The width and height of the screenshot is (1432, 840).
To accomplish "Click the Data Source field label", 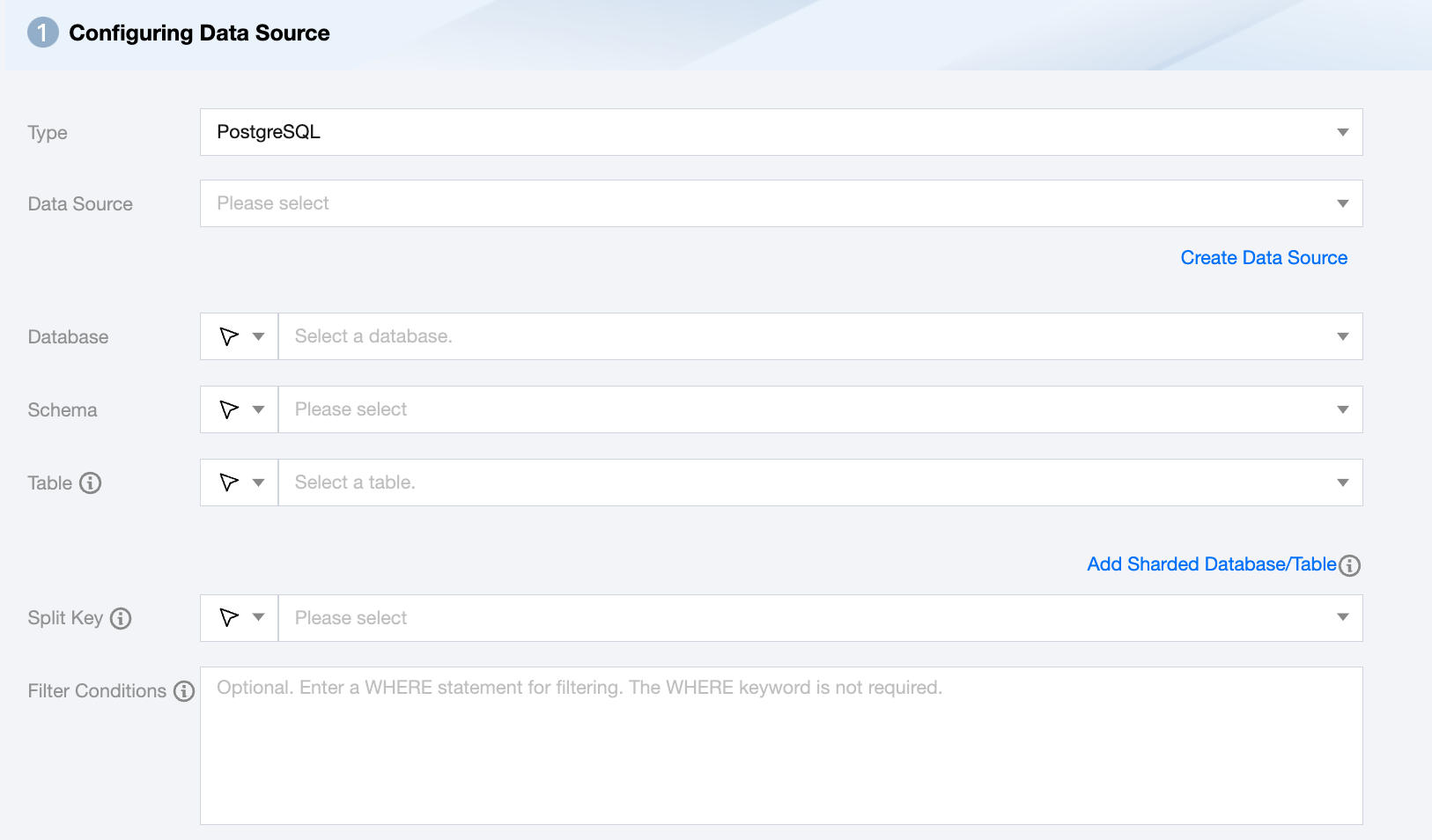I will point(80,204).
